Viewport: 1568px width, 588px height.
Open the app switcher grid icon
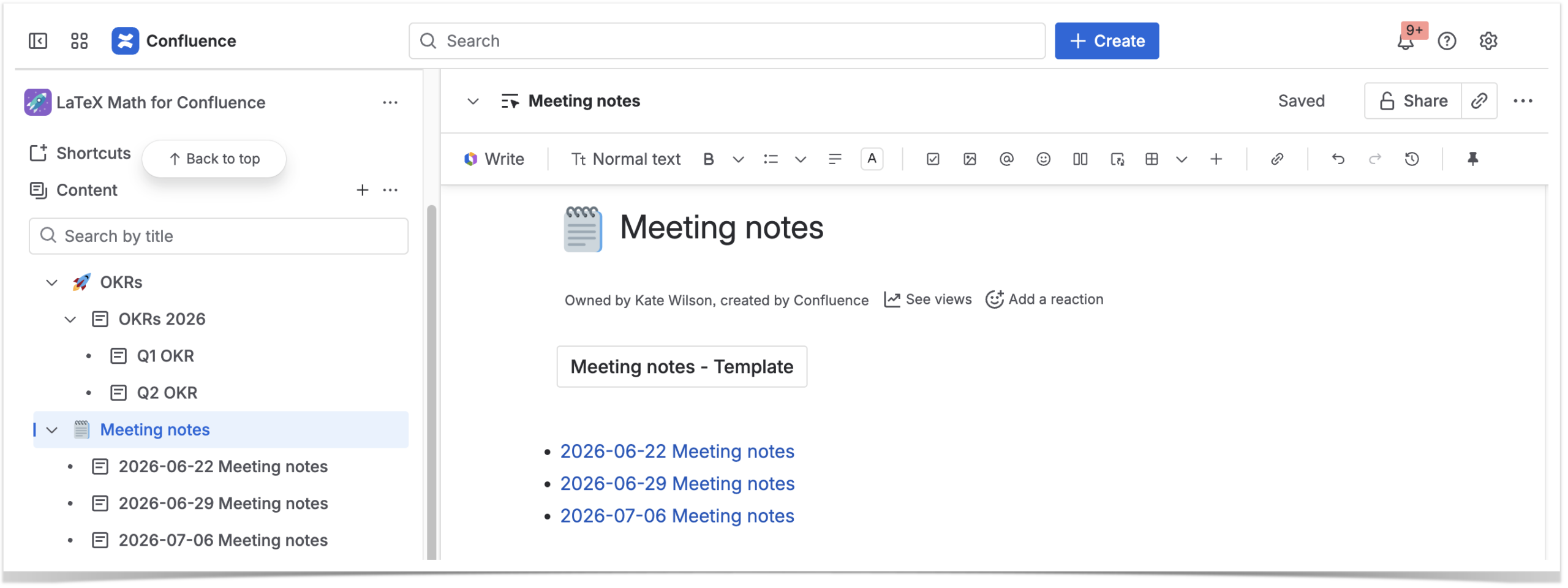79,41
